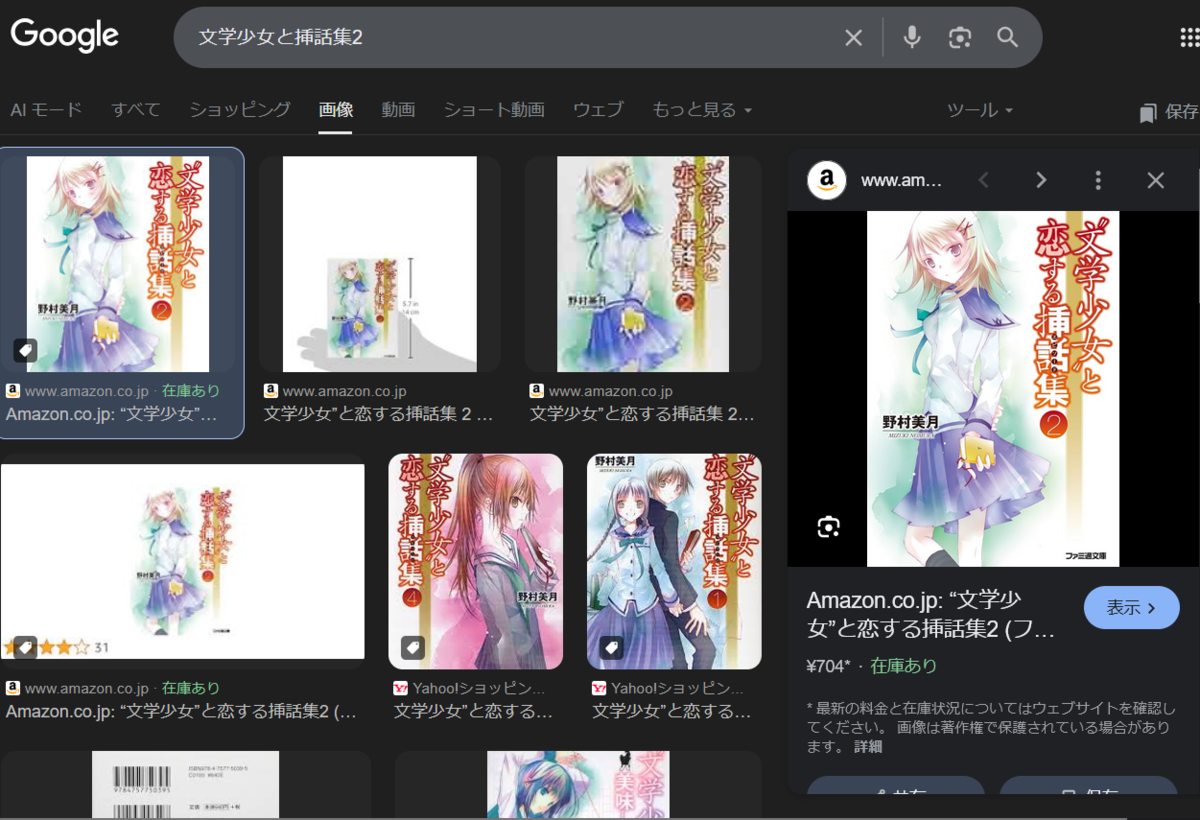Click ¥704* price text

(829, 666)
